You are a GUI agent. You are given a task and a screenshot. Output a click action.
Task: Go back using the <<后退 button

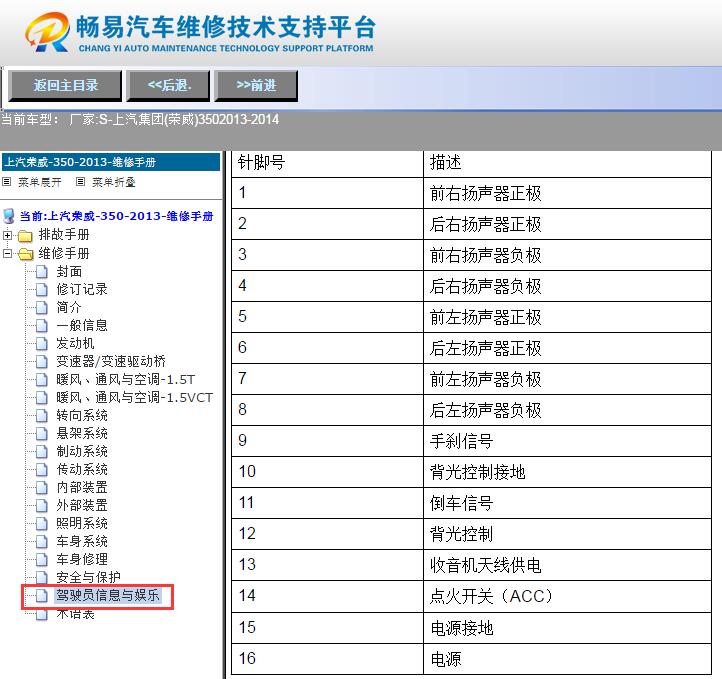point(169,85)
